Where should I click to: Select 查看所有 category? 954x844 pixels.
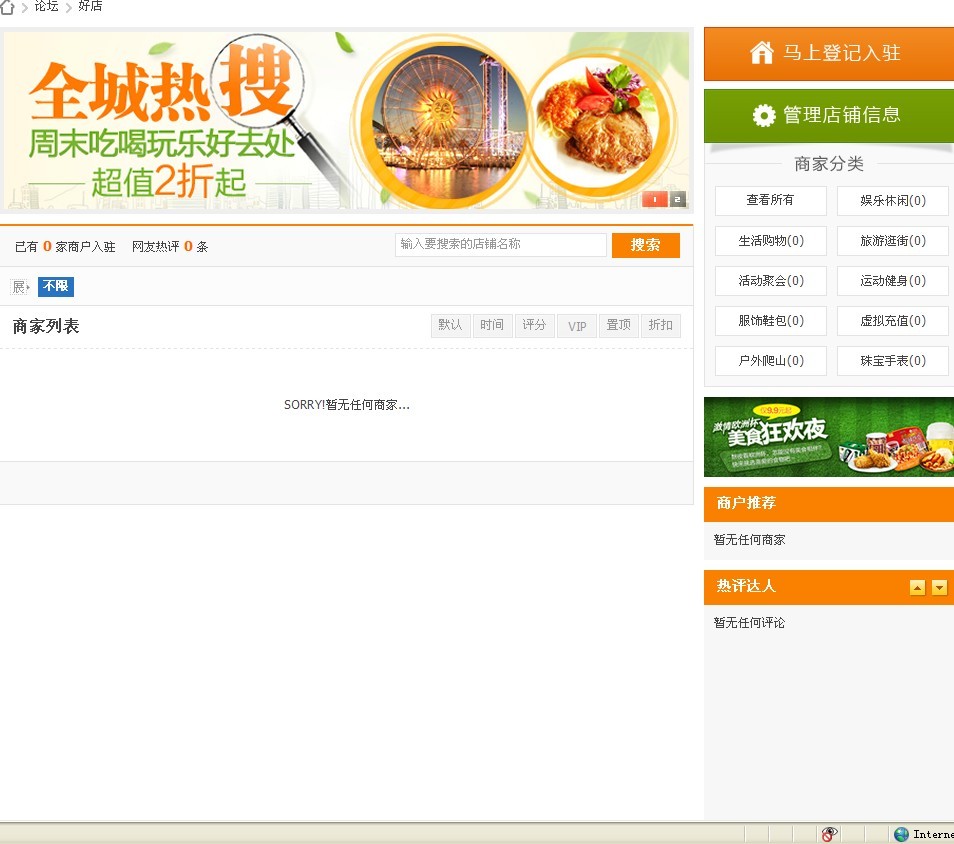(770, 201)
